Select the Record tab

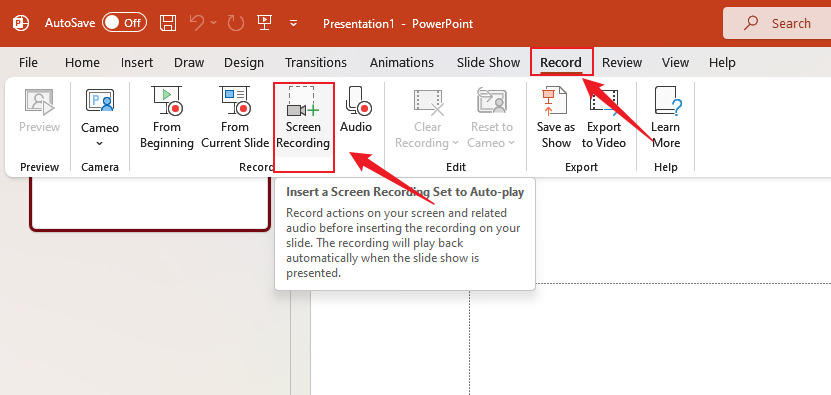[561, 63]
